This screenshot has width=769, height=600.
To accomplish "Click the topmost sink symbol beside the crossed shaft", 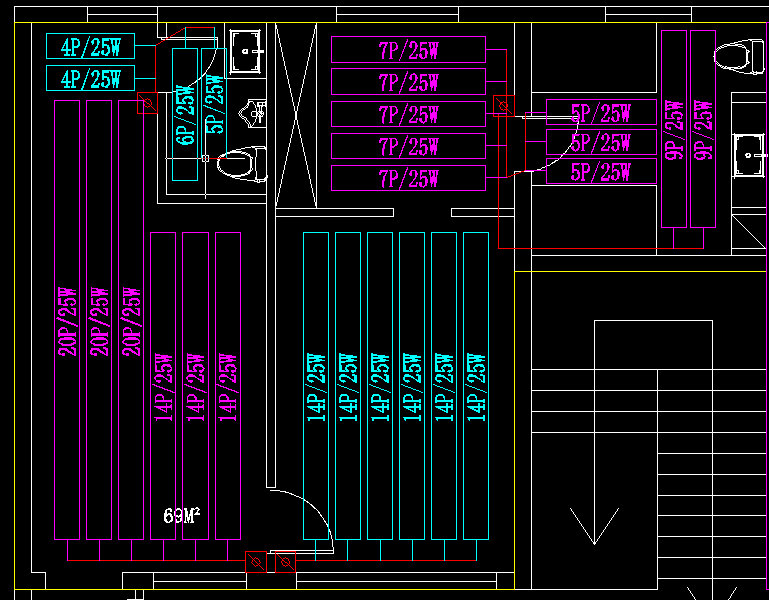I will (246, 50).
